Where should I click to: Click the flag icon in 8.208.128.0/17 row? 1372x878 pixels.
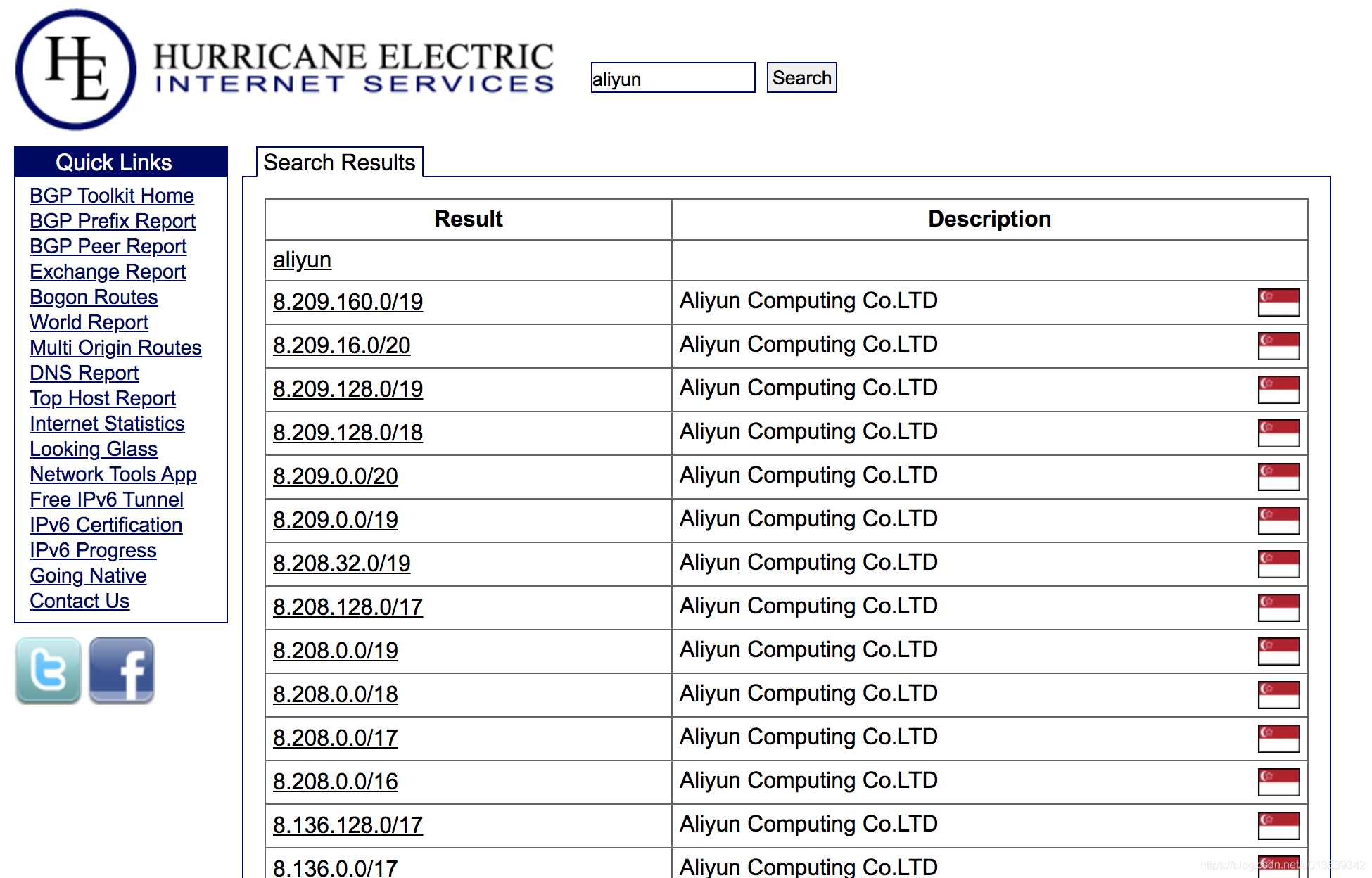(x=1278, y=608)
